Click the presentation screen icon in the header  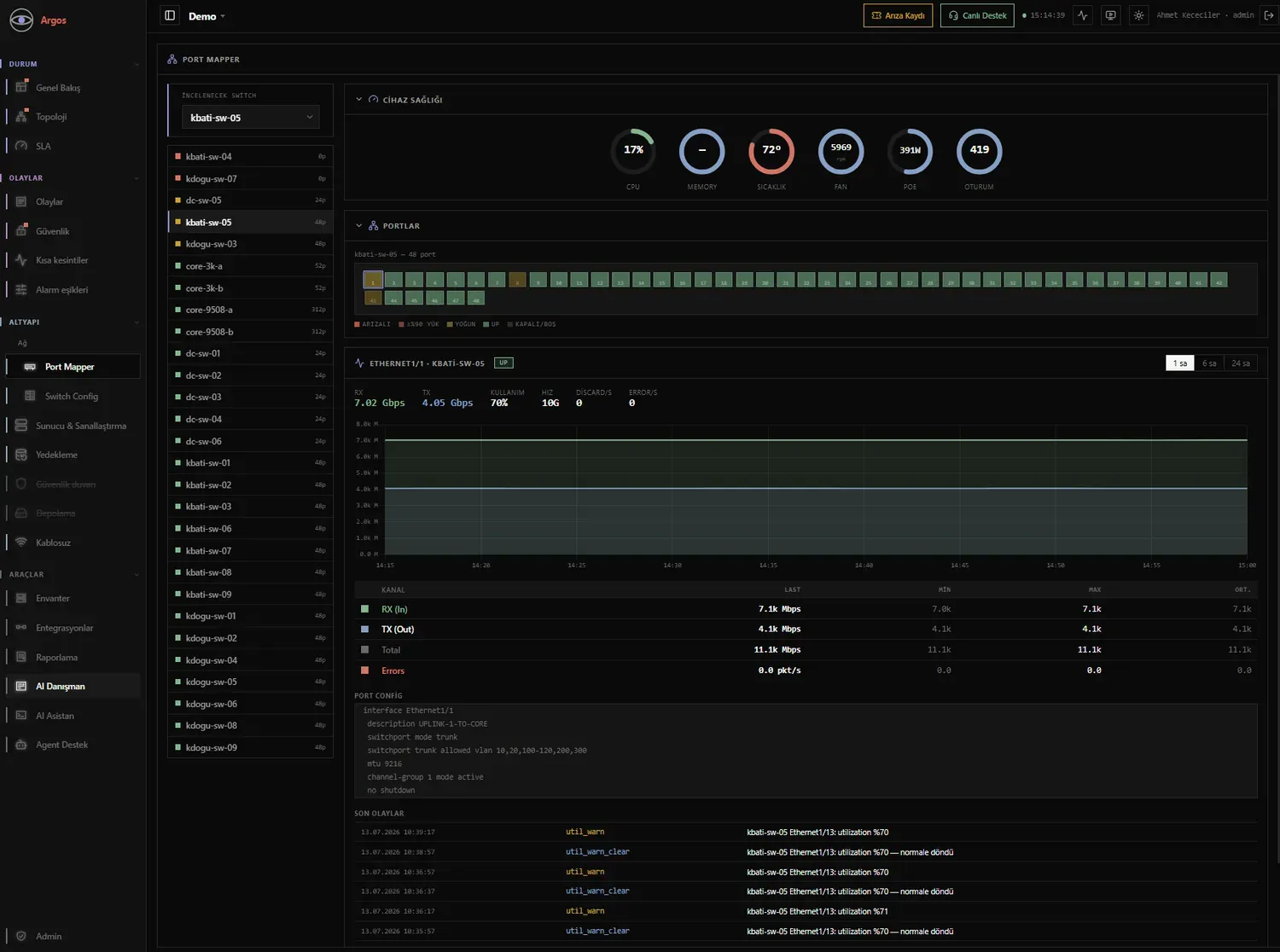point(1110,15)
